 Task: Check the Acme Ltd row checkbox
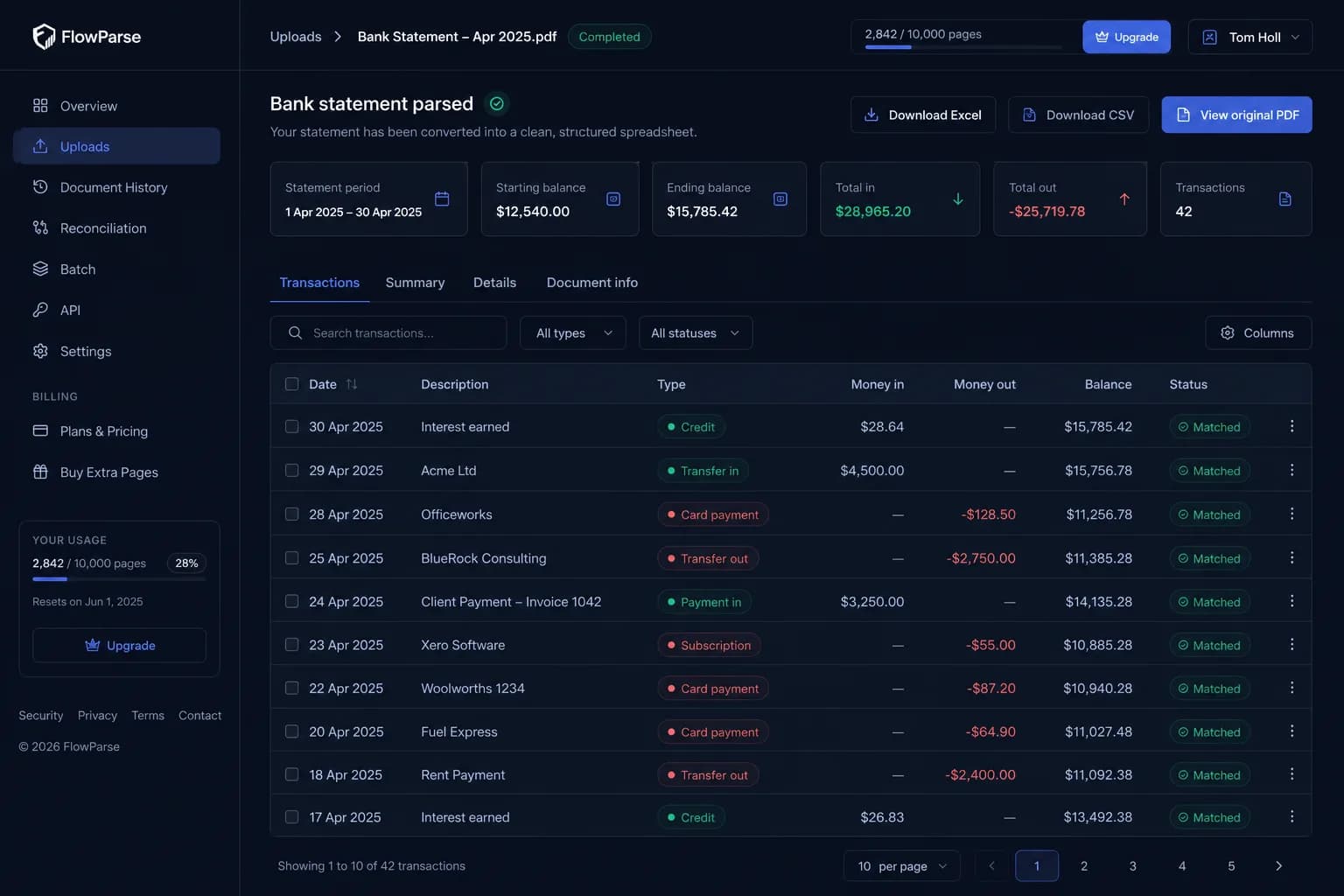(x=291, y=470)
